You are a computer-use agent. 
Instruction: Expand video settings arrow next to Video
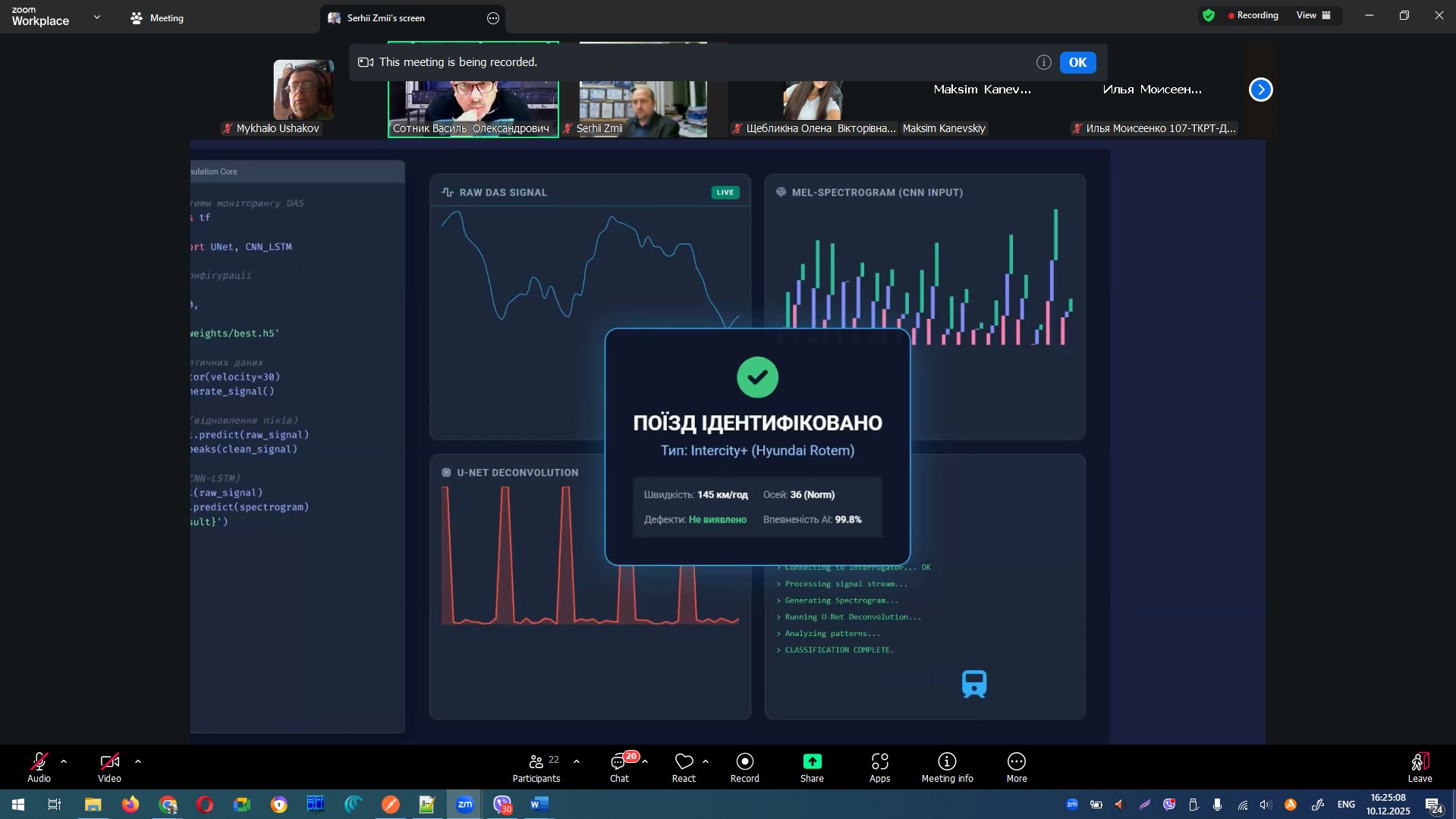138,761
